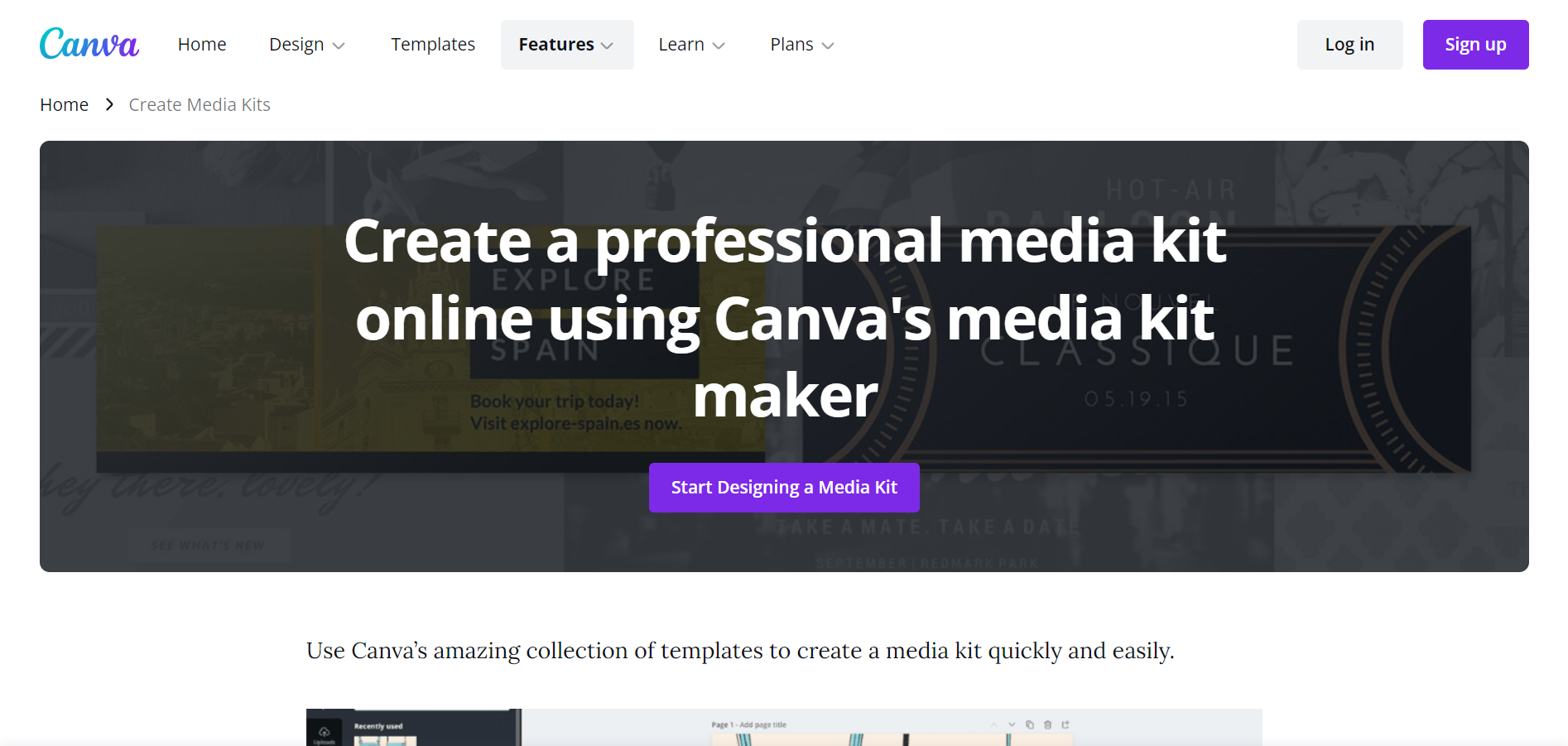Expand the Learn dropdown
This screenshot has width=1568, height=746.
coord(690,44)
